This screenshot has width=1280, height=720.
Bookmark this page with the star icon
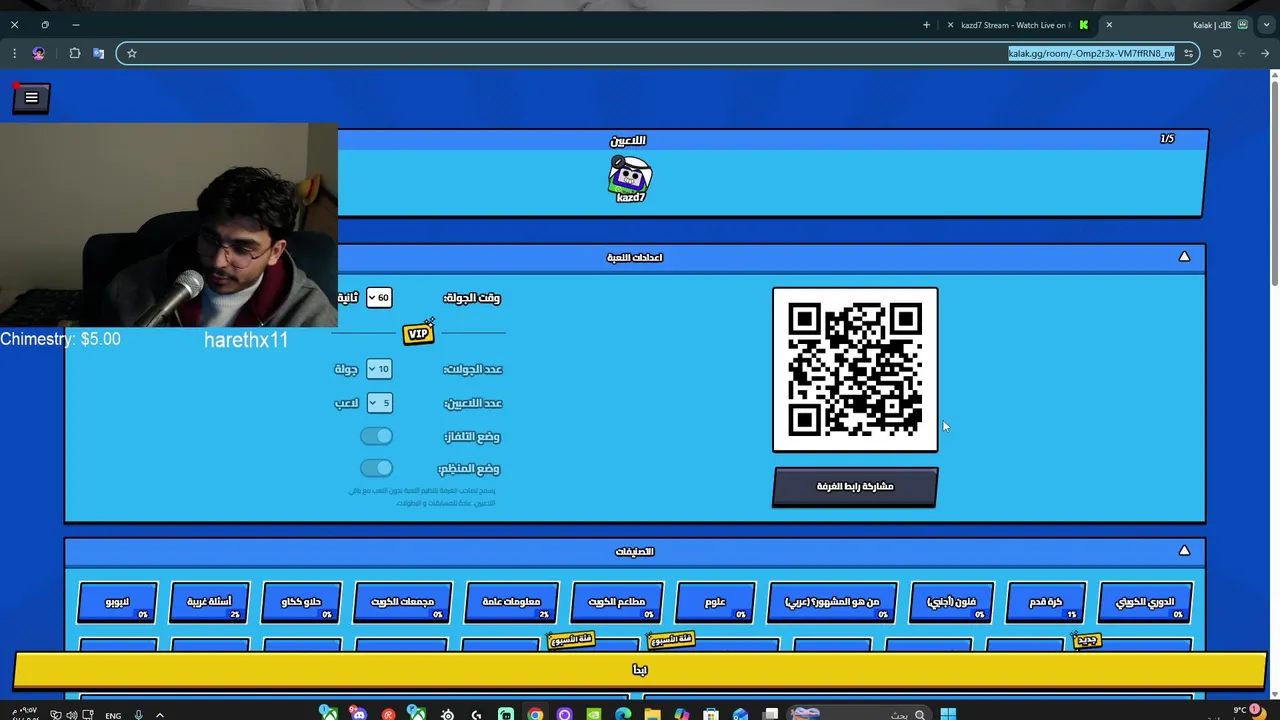(x=131, y=53)
